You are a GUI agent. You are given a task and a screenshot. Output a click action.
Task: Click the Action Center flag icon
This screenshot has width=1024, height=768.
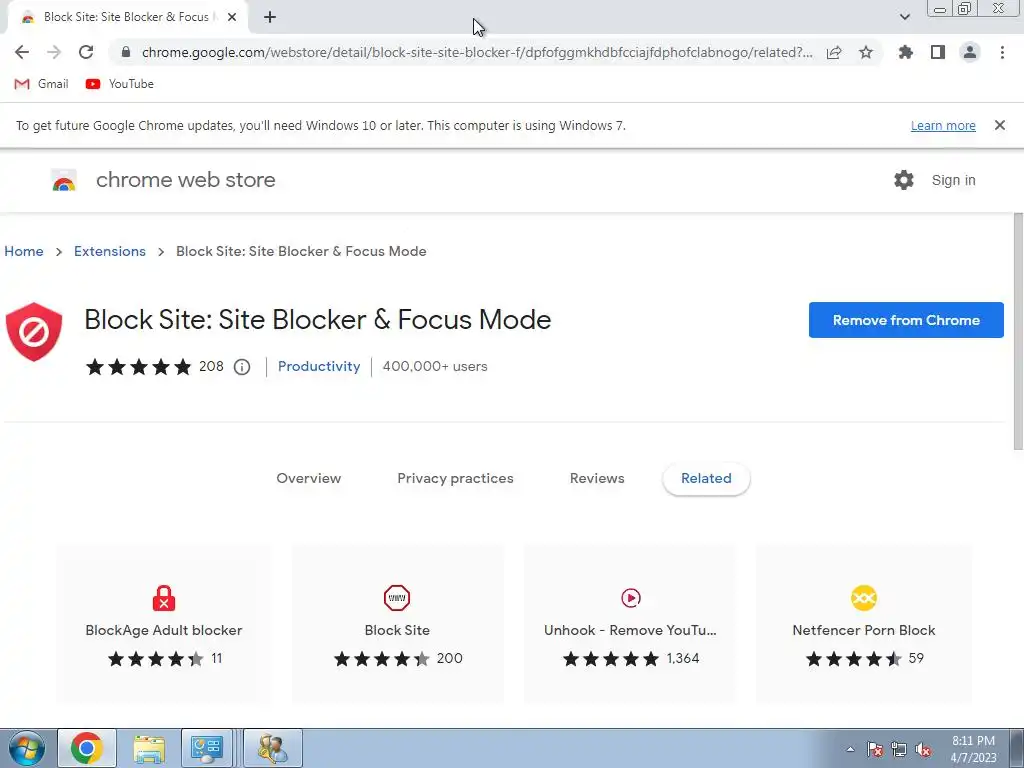tap(875, 750)
